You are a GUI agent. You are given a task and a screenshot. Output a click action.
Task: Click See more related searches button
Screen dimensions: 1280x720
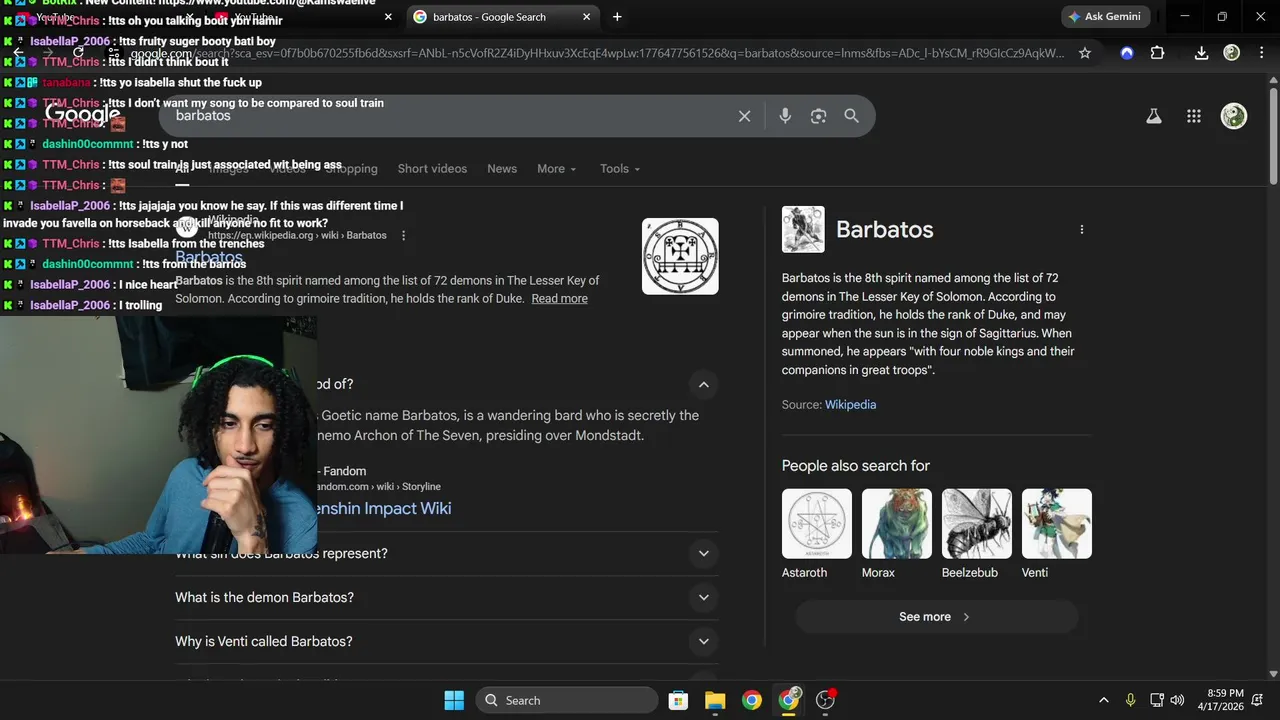click(936, 617)
